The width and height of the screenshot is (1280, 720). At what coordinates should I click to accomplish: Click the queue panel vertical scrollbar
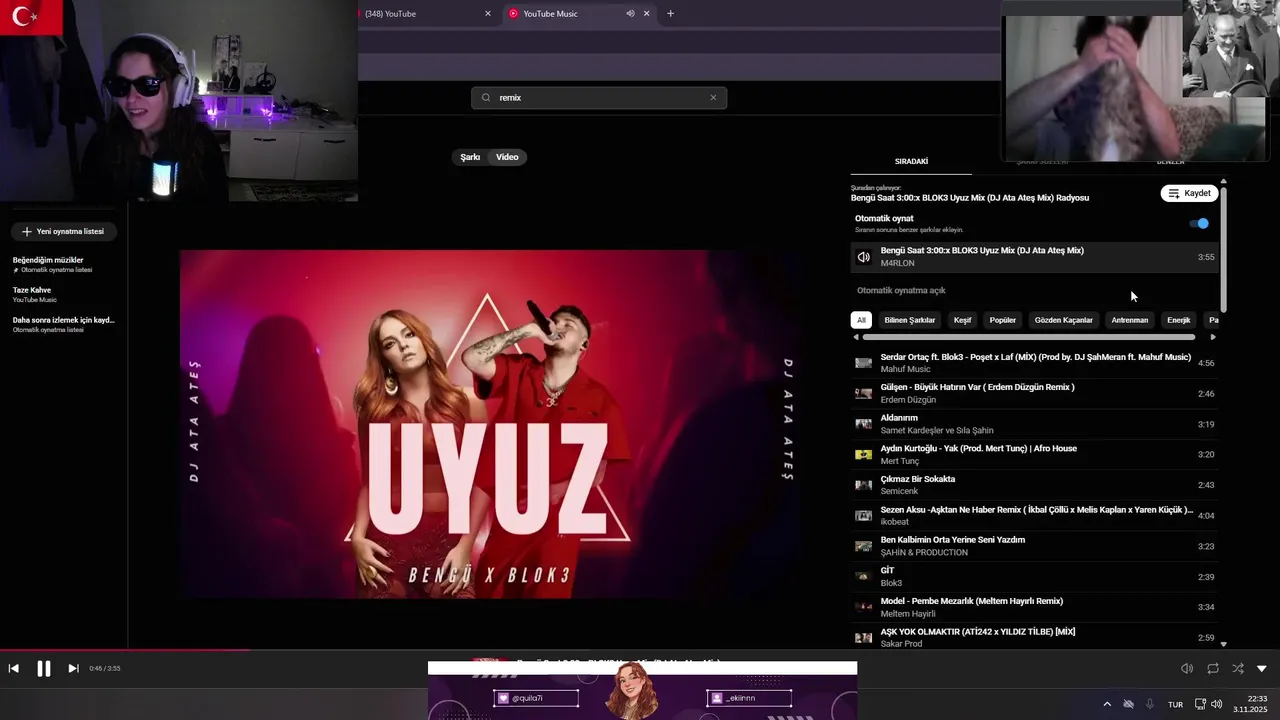[x=1223, y=248]
